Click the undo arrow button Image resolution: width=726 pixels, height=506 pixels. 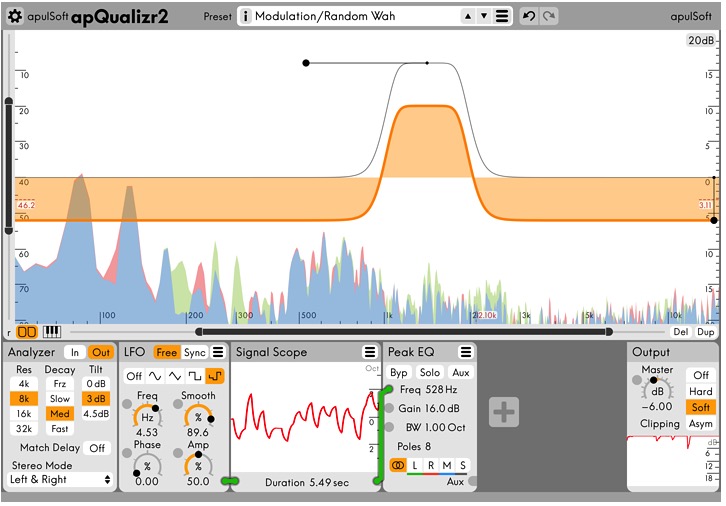[528, 16]
